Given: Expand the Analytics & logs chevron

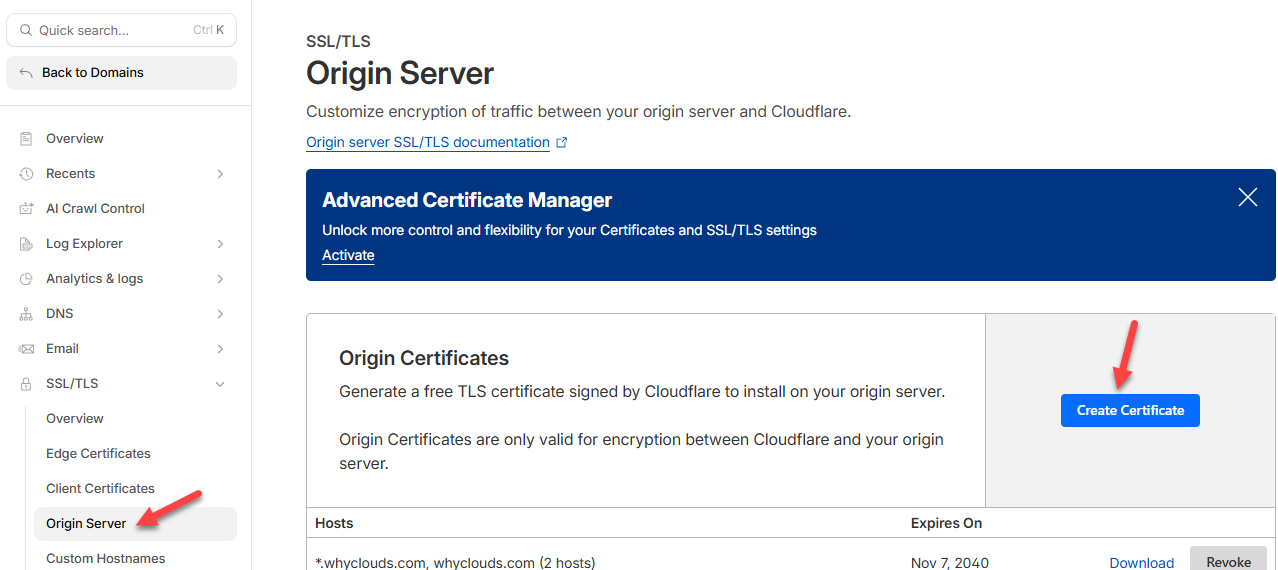Looking at the screenshot, I should pyautogui.click(x=220, y=279).
